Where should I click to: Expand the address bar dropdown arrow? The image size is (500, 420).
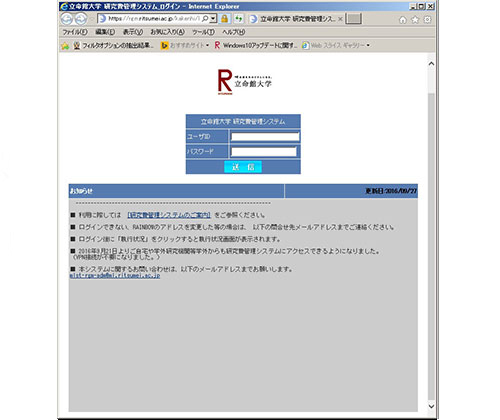[x=213, y=19]
